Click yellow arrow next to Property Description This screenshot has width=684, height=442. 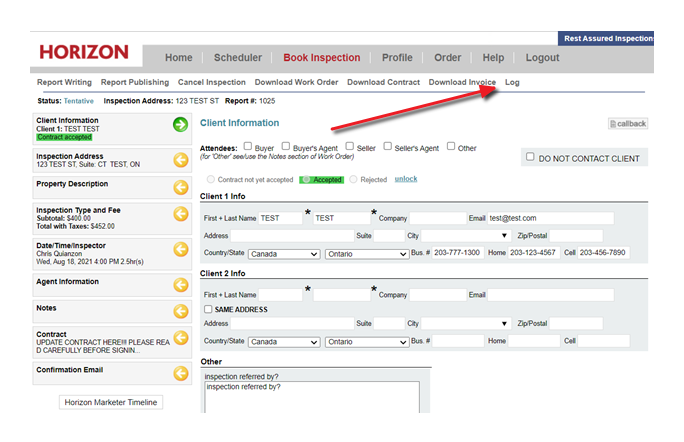click(180, 187)
